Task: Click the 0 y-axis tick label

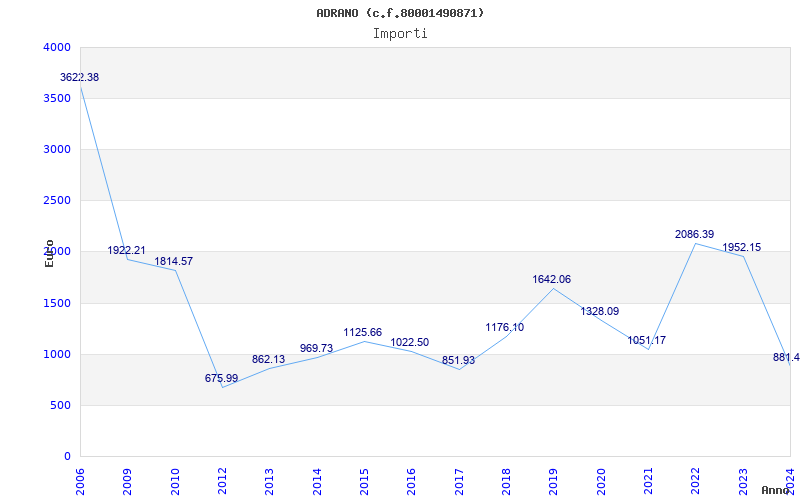Action: [x=67, y=456]
